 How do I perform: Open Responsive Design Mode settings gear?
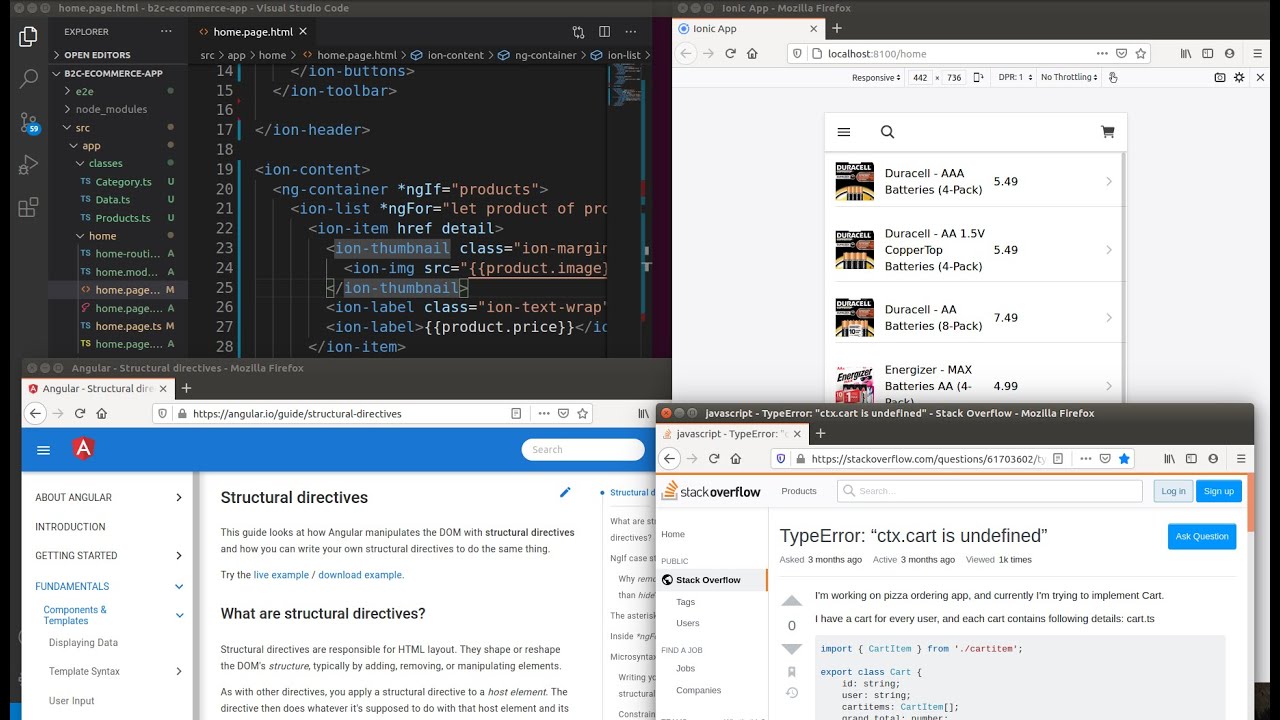pyautogui.click(x=1239, y=77)
